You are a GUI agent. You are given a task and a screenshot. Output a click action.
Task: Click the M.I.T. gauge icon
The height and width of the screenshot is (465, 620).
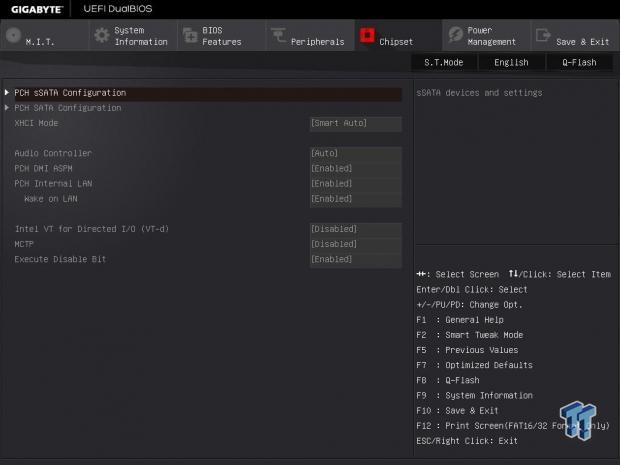coord(13,36)
